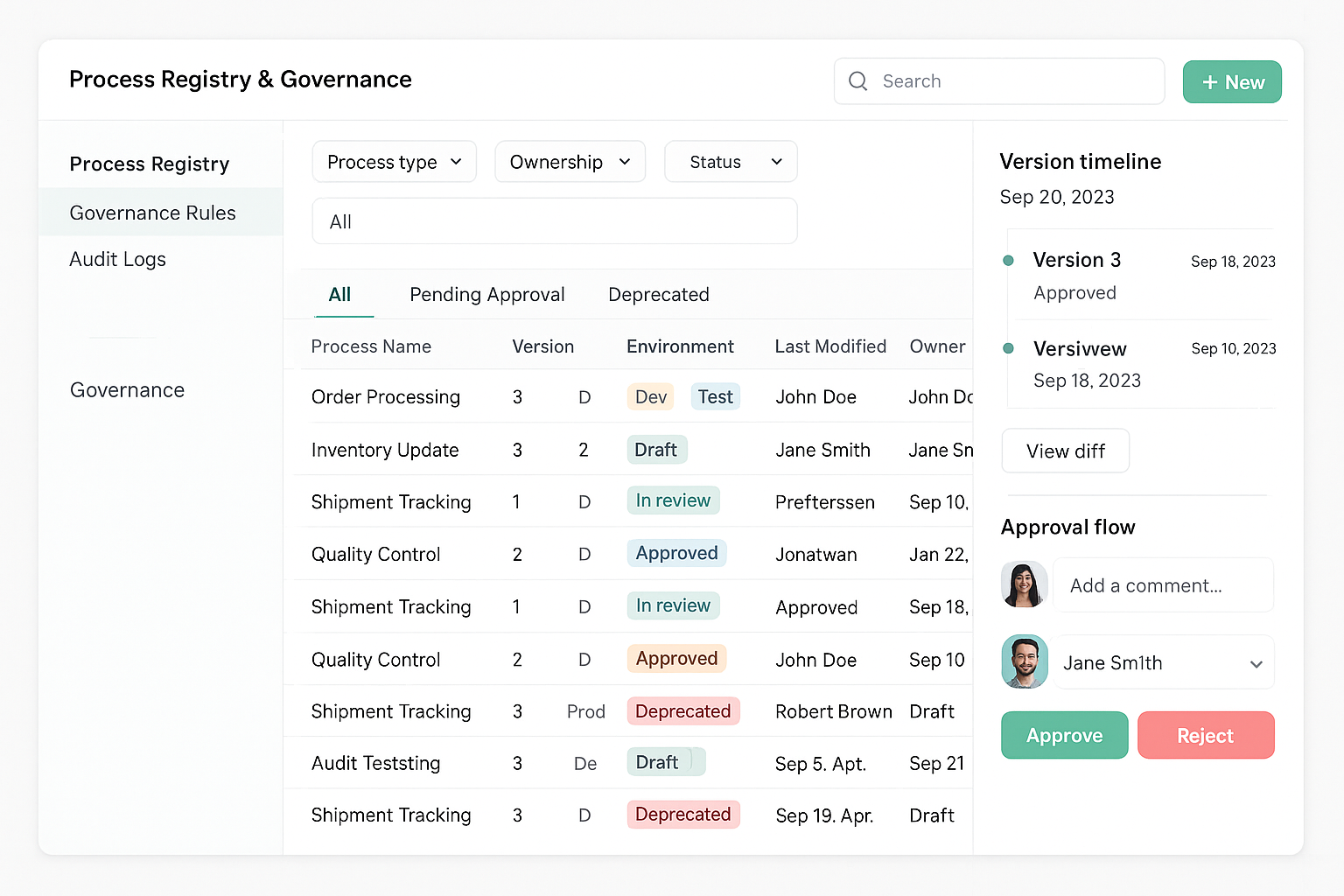This screenshot has height=896, width=1344.
Task: Expand the Ownership filter dropdown
Action: click(x=570, y=162)
